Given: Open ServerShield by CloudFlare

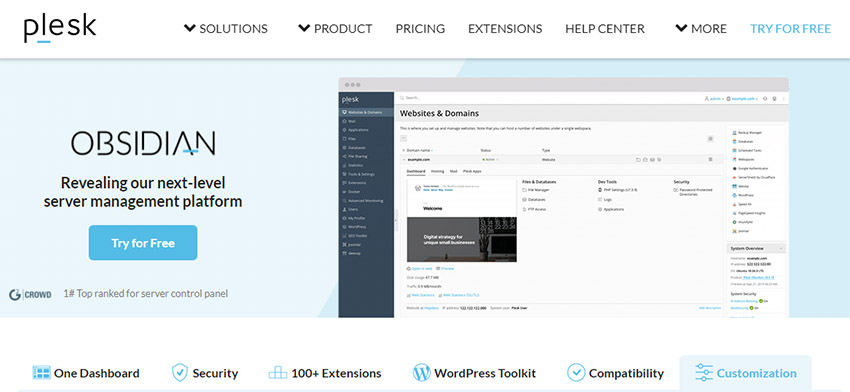Looking at the screenshot, I should coord(755,177).
